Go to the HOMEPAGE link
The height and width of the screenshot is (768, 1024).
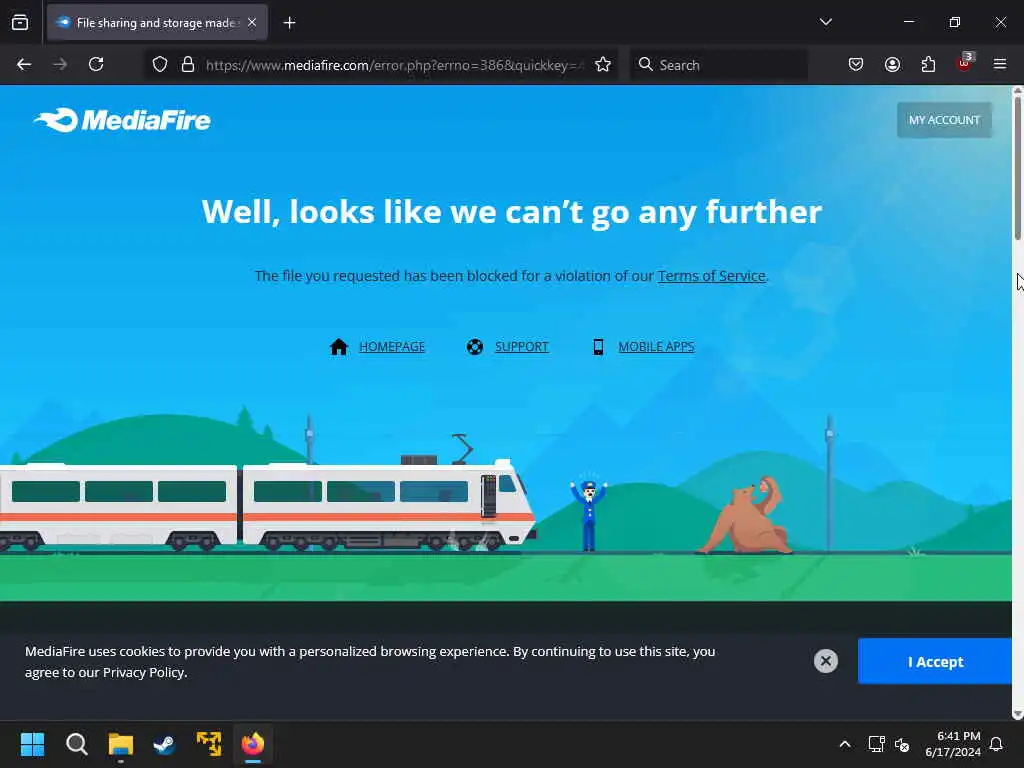[x=392, y=347]
